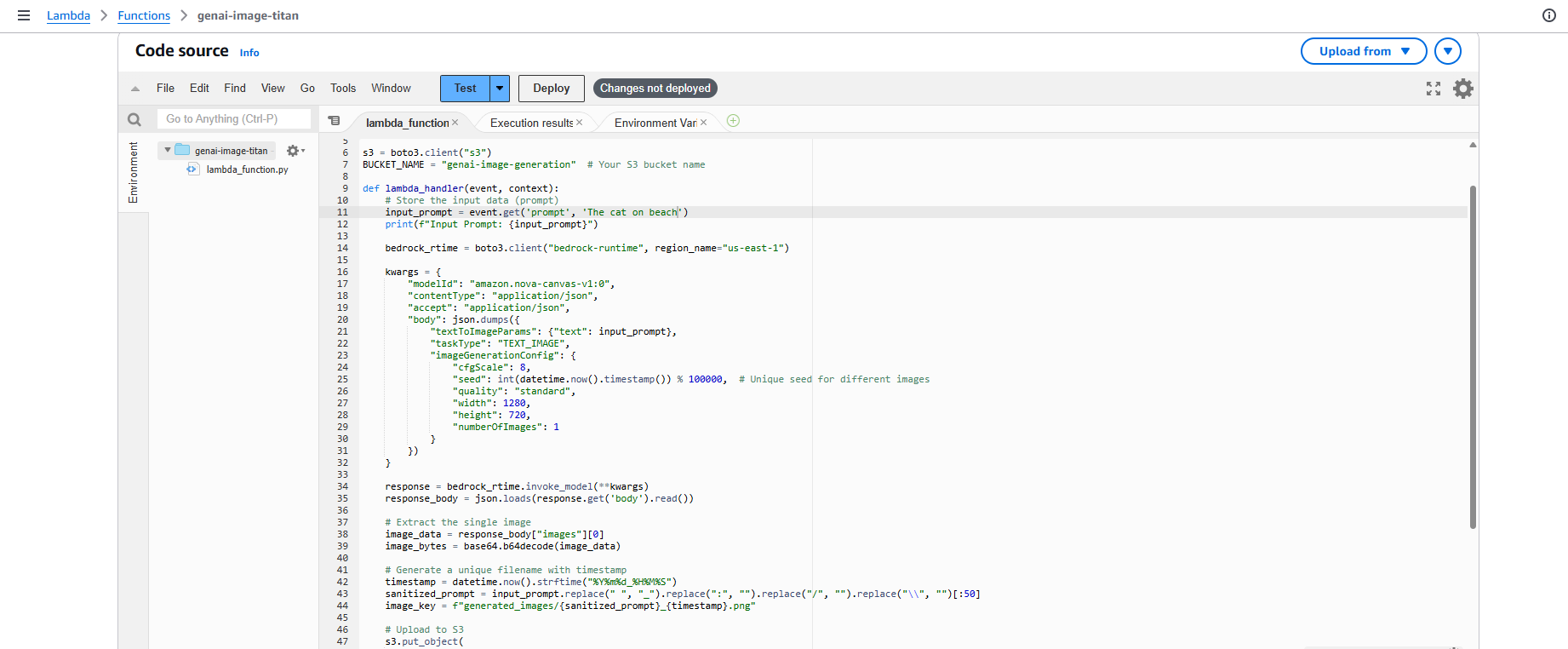Toggle fullscreen editor mode icon
The image size is (1568, 649).
[x=1434, y=89]
